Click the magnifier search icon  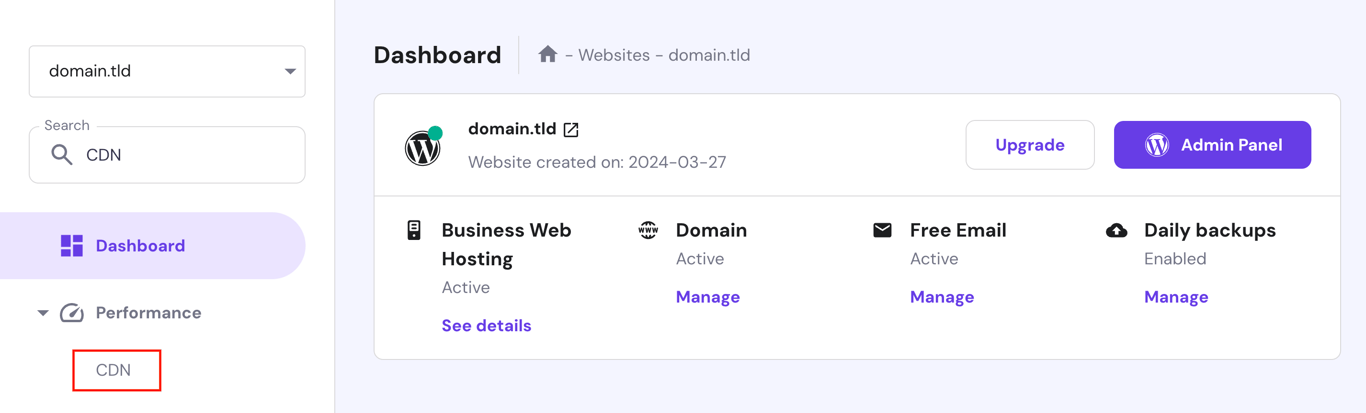(62, 155)
